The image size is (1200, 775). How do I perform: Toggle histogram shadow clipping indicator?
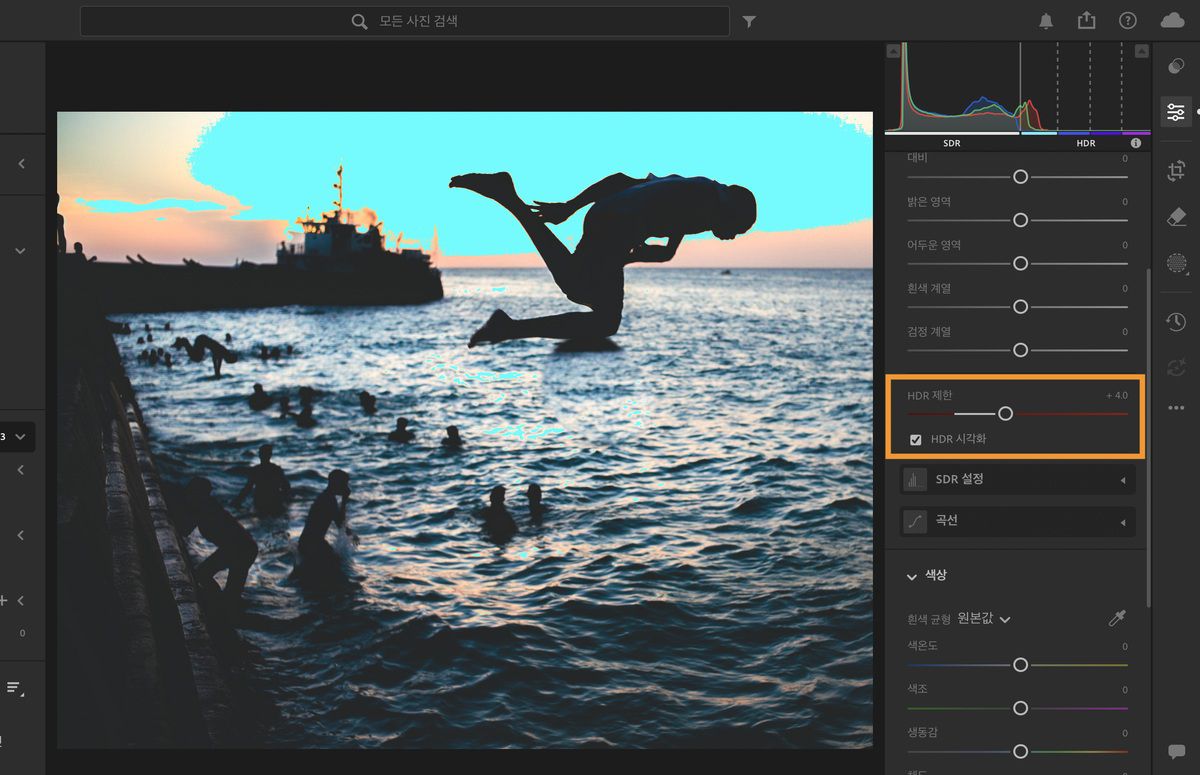[893, 51]
